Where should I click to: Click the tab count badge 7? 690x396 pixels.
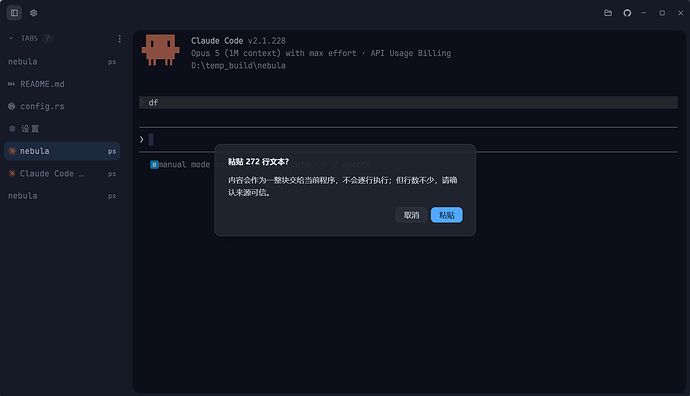[x=48, y=38]
